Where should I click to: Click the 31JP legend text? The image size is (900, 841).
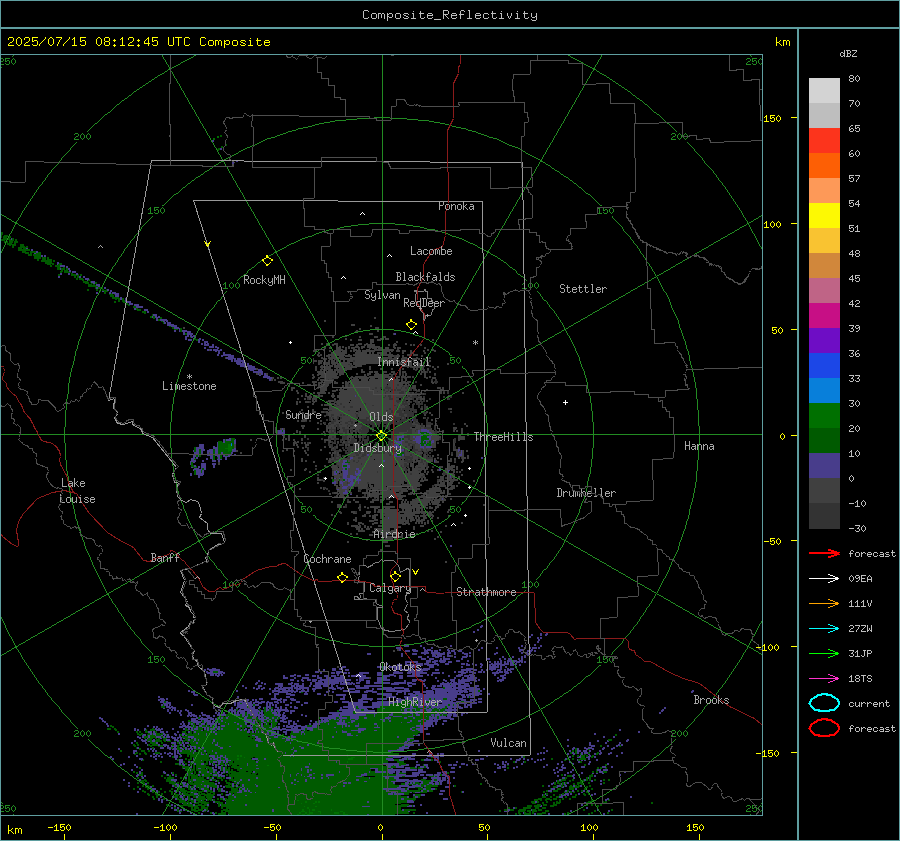pyautogui.click(x=860, y=653)
